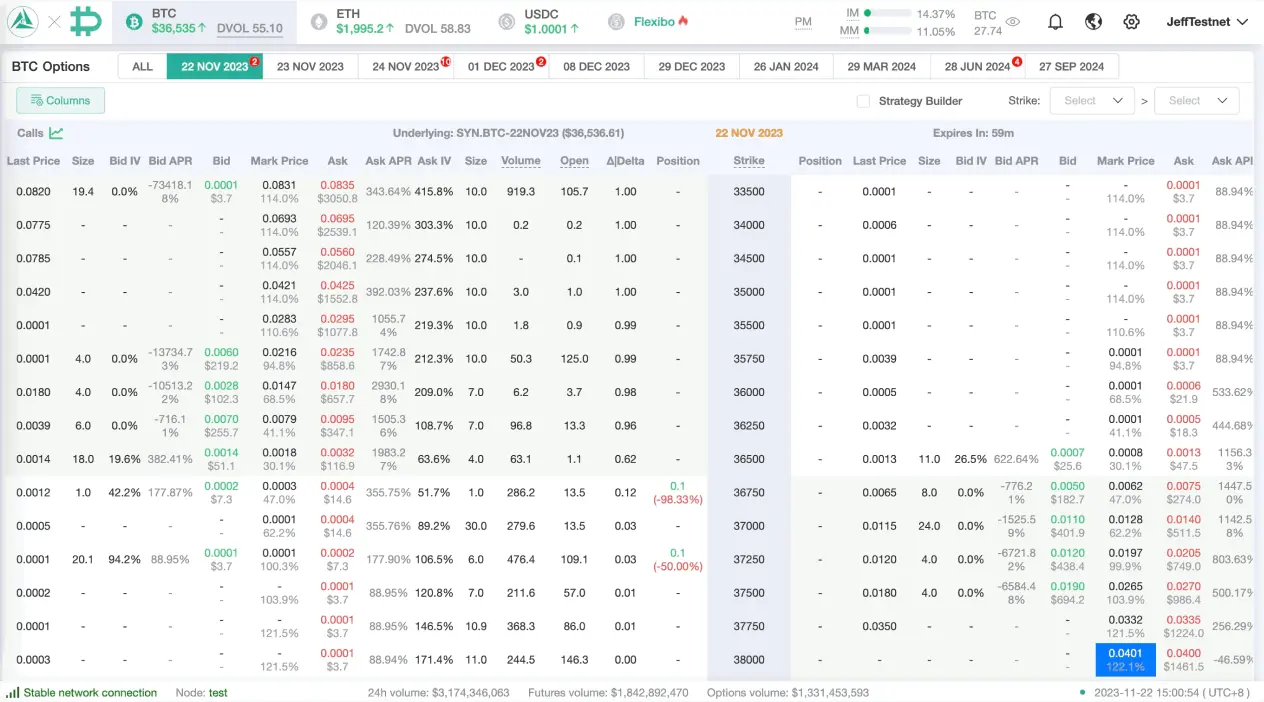Open the first Strike Select dropdown
This screenshot has width=1264, height=702.
coord(1092,100)
